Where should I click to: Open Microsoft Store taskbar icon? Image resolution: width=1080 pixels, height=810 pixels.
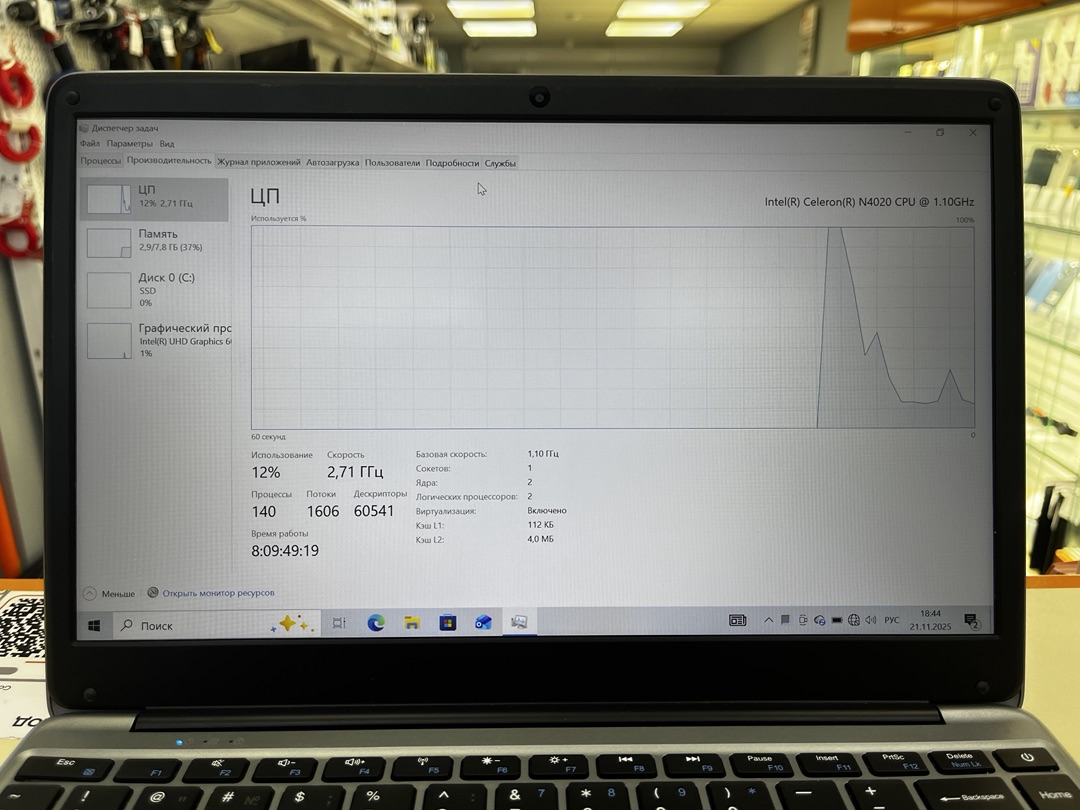(x=448, y=623)
